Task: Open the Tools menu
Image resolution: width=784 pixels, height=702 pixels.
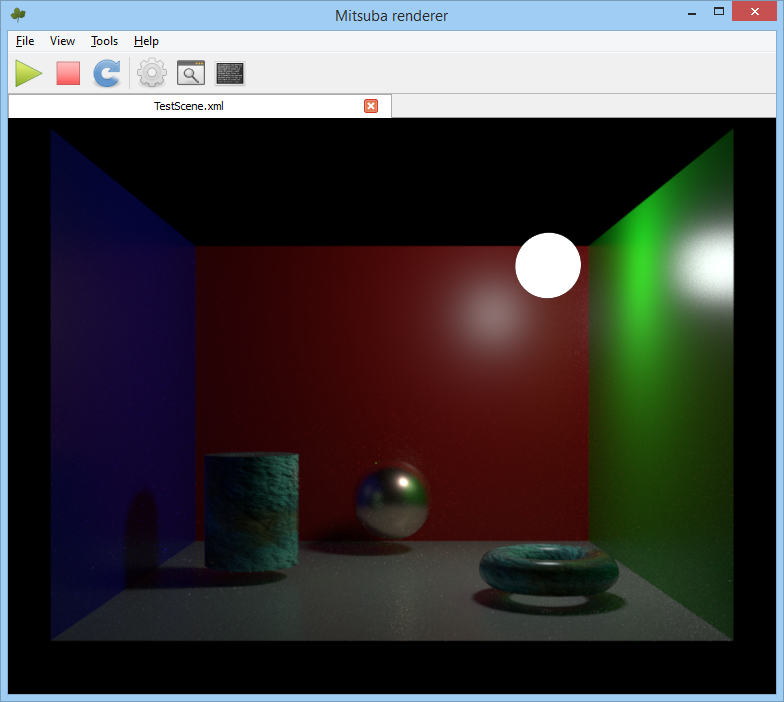Action: coord(104,41)
